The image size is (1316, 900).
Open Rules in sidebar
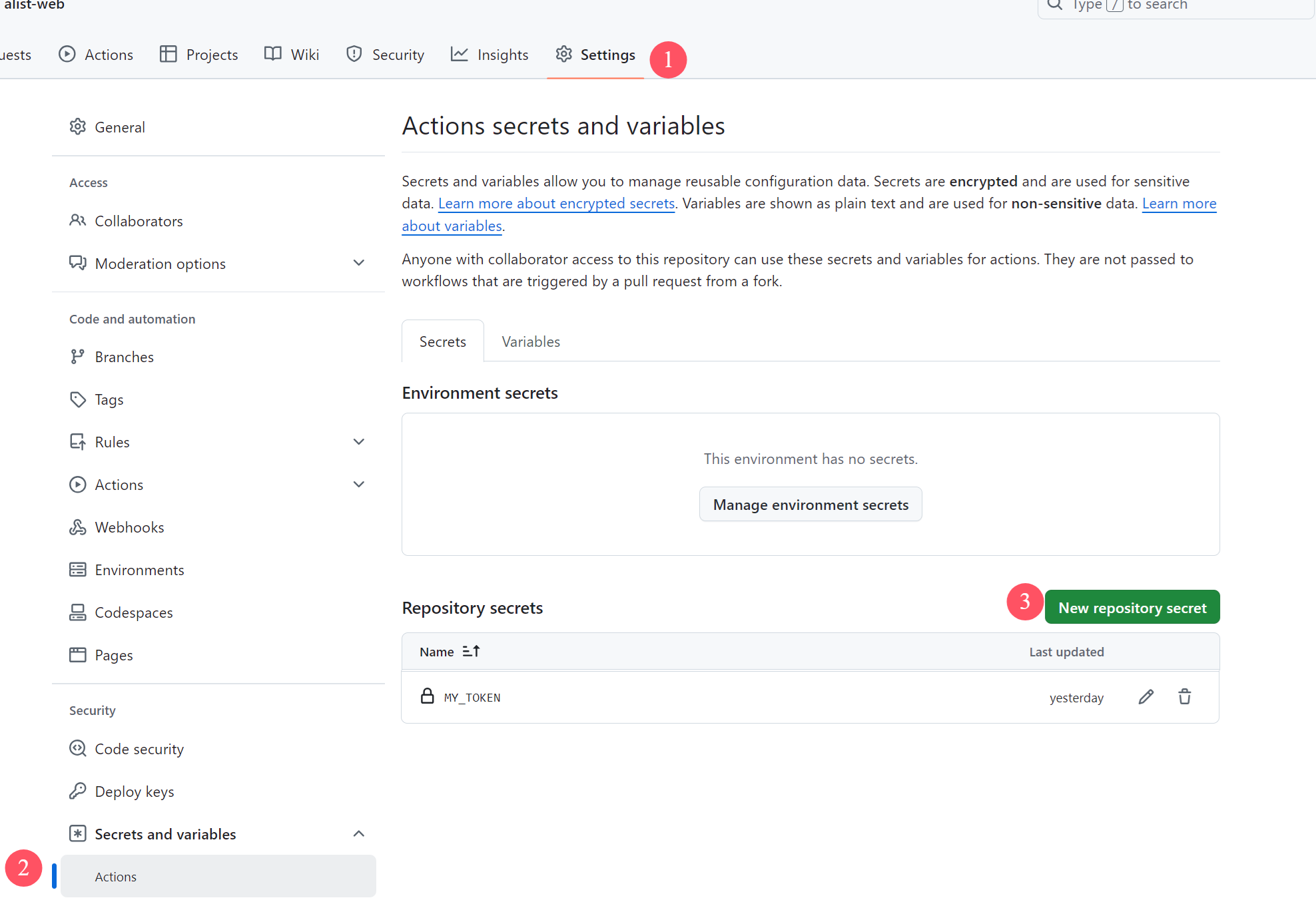click(x=218, y=442)
